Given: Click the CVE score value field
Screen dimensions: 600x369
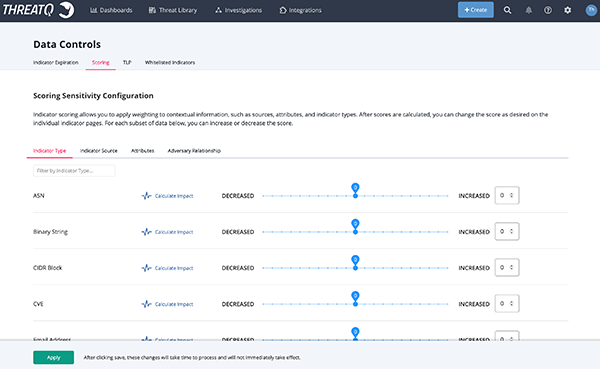Looking at the screenshot, I should [x=507, y=303].
